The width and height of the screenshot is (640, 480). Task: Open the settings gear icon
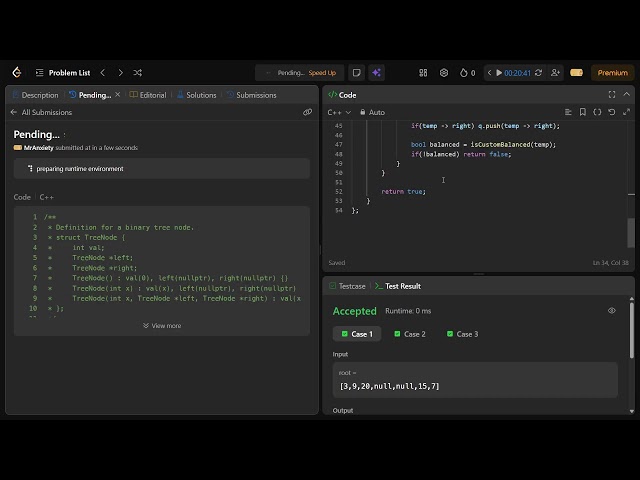point(444,73)
